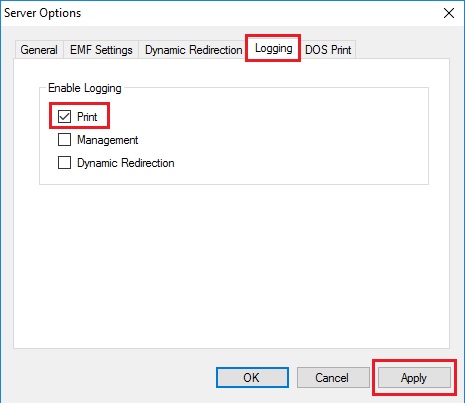The image size is (465, 407).
Task: Confirm with the OK button
Action: [252, 378]
